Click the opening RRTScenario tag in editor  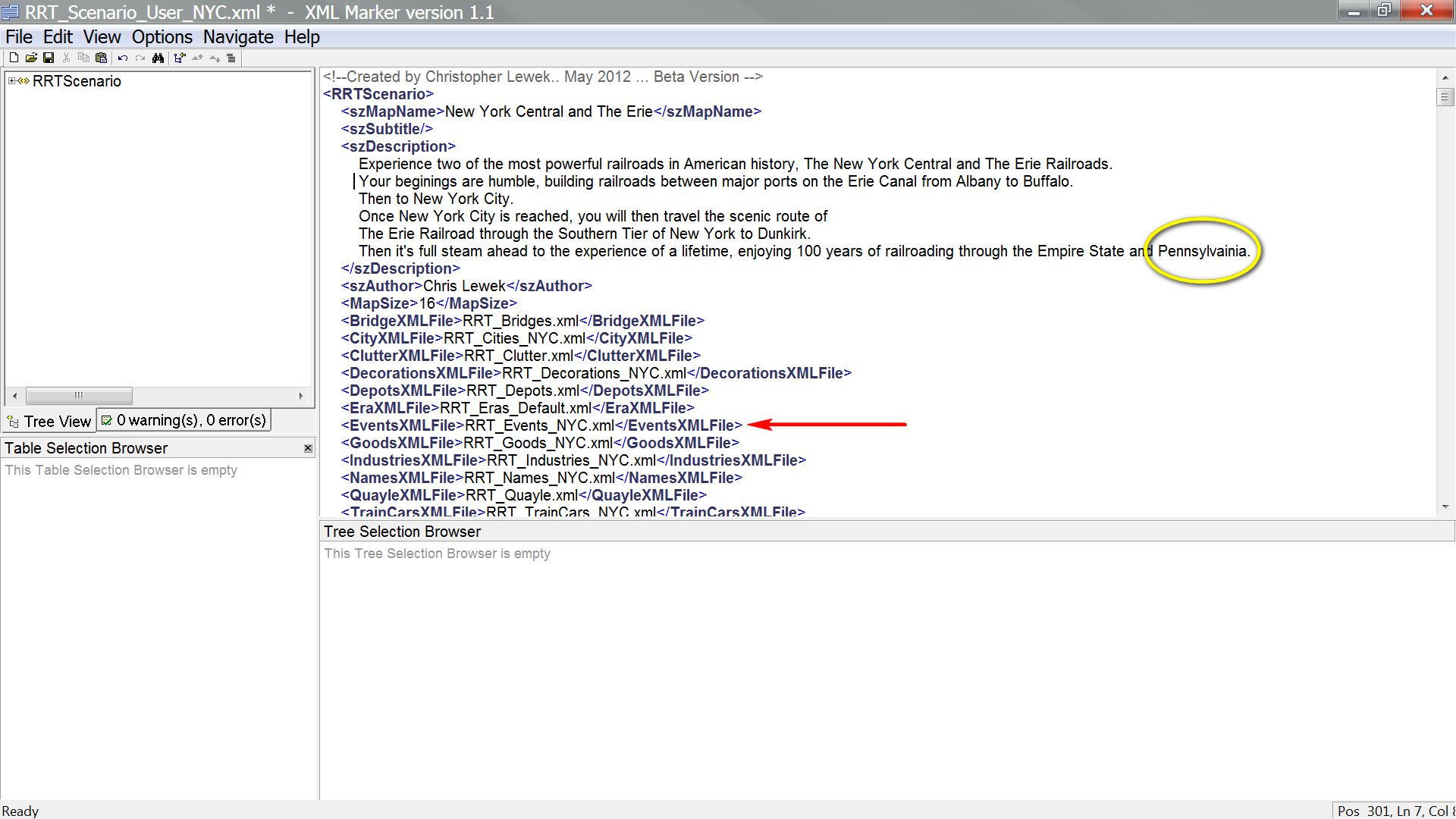tap(378, 94)
